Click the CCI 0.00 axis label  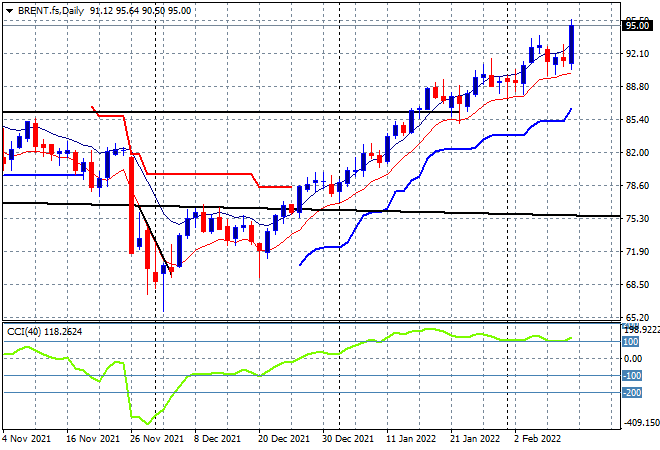(x=633, y=359)
